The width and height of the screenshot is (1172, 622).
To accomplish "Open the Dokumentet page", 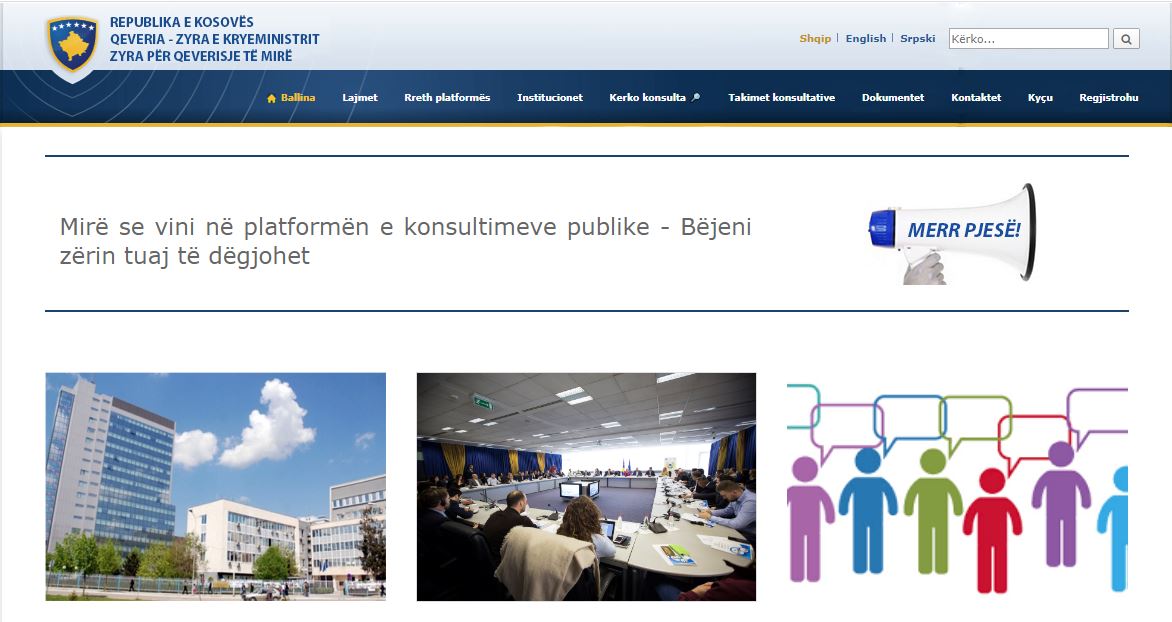I will coord(894,97).
